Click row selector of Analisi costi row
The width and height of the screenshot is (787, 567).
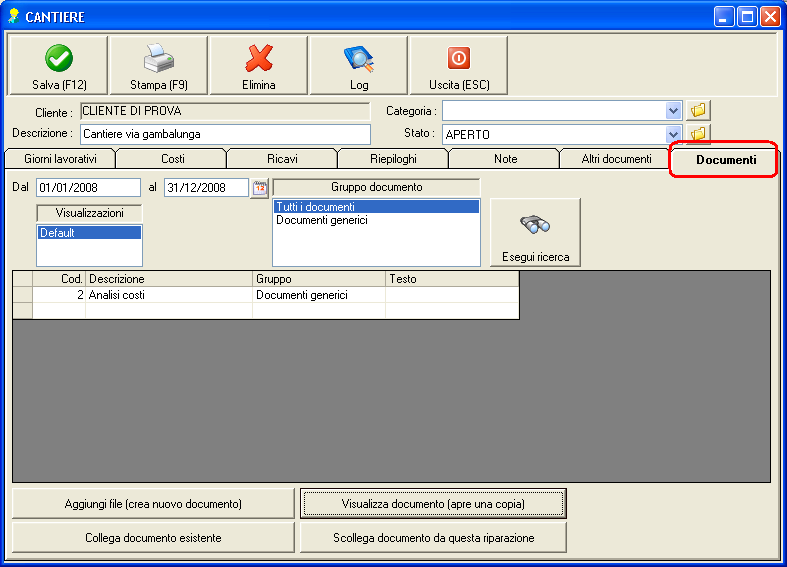pyautogui.click(x=23, y=295)
